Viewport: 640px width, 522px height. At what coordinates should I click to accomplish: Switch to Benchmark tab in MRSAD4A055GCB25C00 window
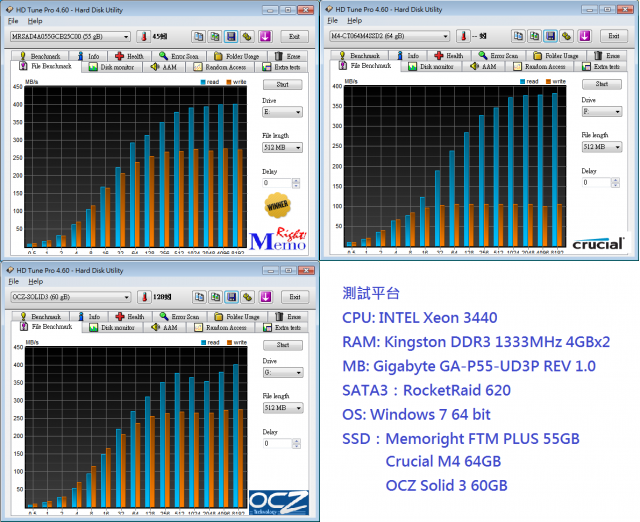(x=40, y=56)
